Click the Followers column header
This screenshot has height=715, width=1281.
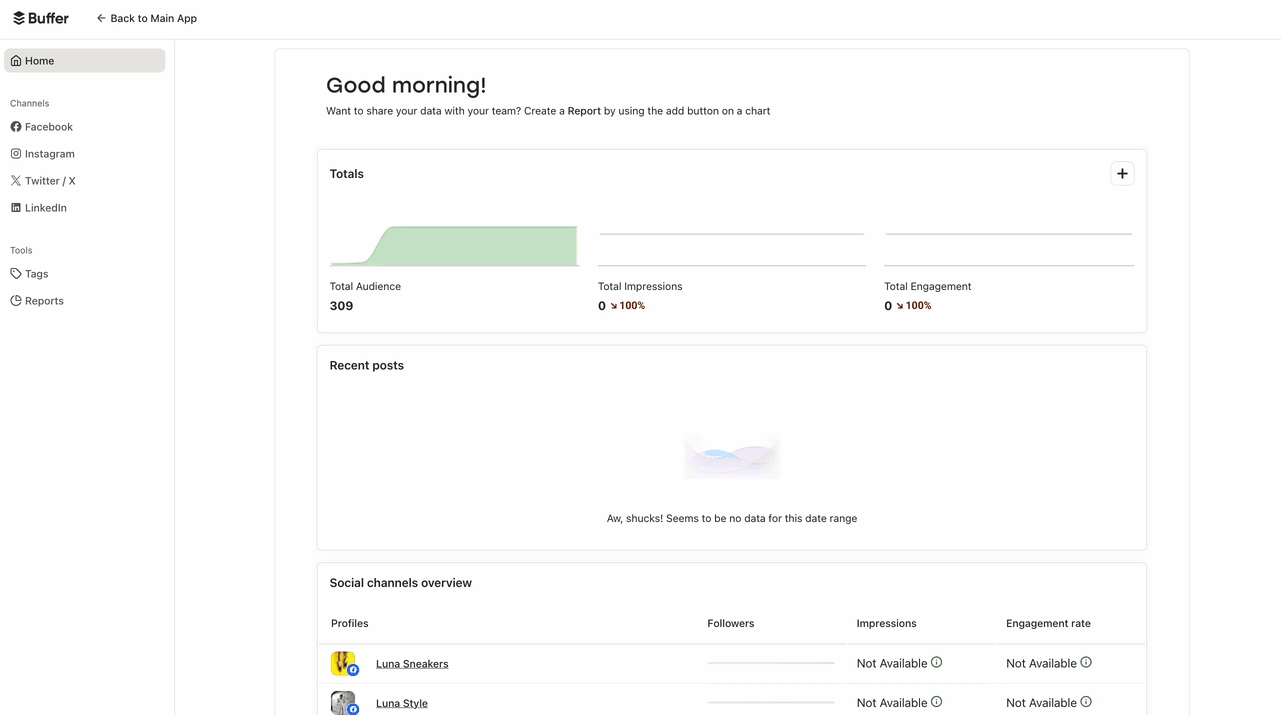tap(731, 623)
